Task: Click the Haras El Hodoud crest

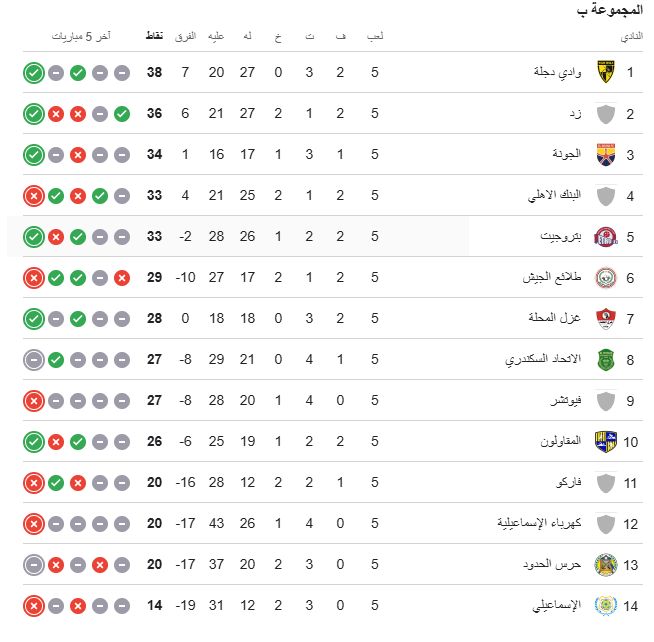Action: (x=605, y=564)
